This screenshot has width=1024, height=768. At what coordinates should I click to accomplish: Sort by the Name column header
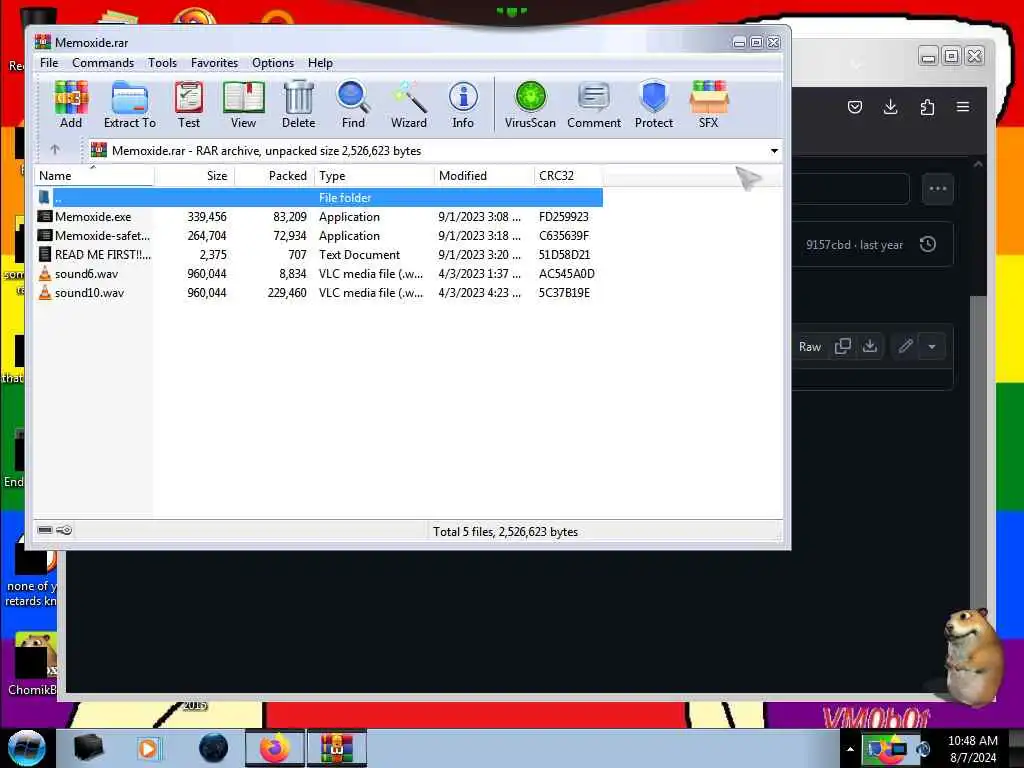94,176
